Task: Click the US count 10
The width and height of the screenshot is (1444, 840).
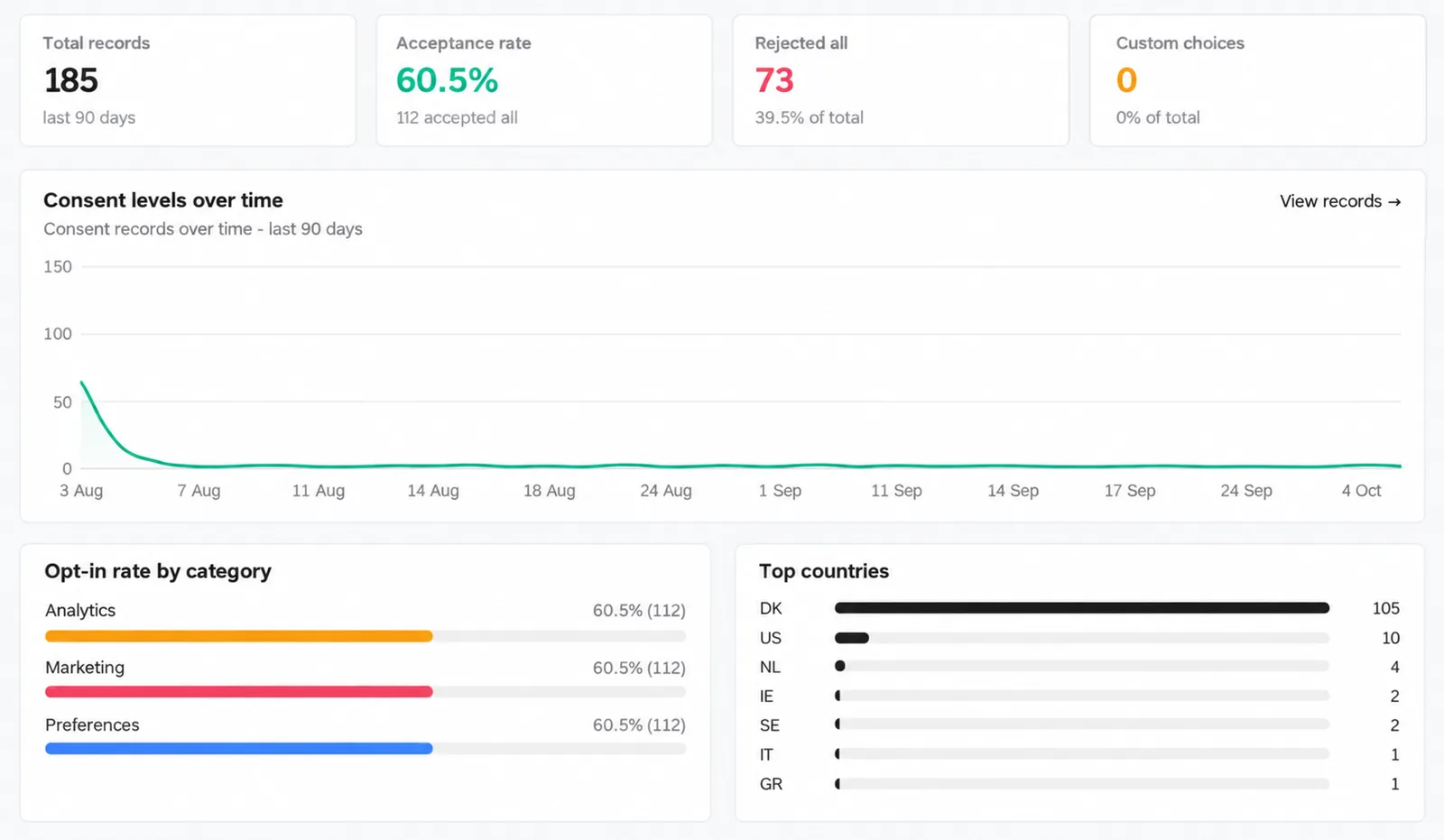Action: point(1391,638)
